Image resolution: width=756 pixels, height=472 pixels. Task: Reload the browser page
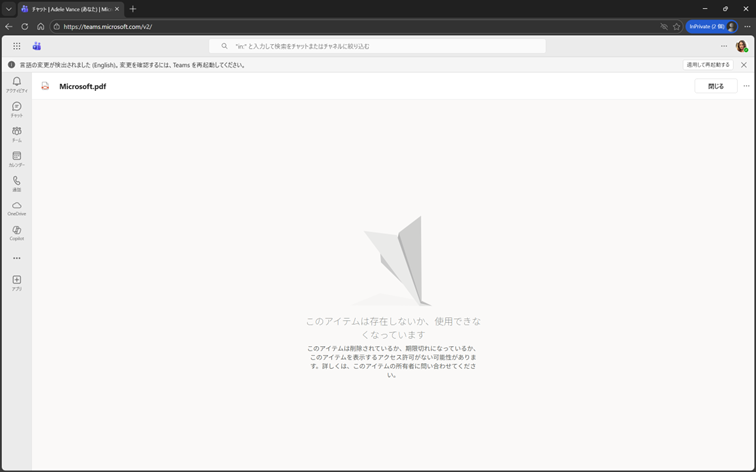pyautogui.click(x=25, y=27)
